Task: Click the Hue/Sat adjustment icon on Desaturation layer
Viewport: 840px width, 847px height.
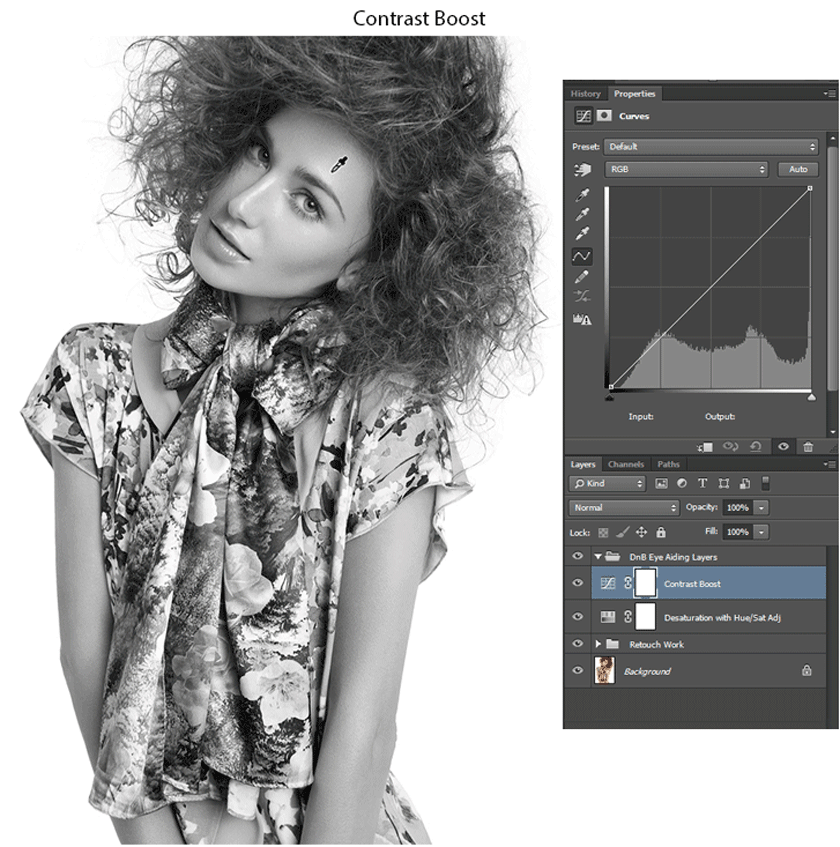Action: (x=608, y=617)
